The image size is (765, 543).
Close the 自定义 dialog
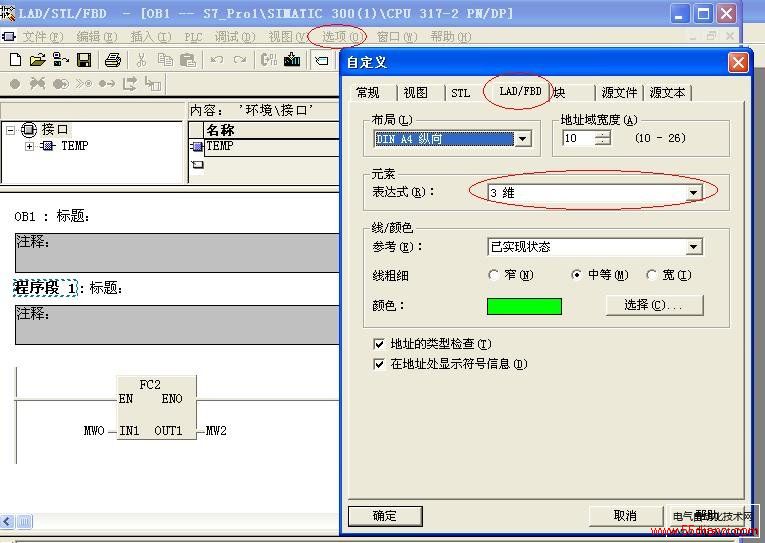[x=738, y=62]
